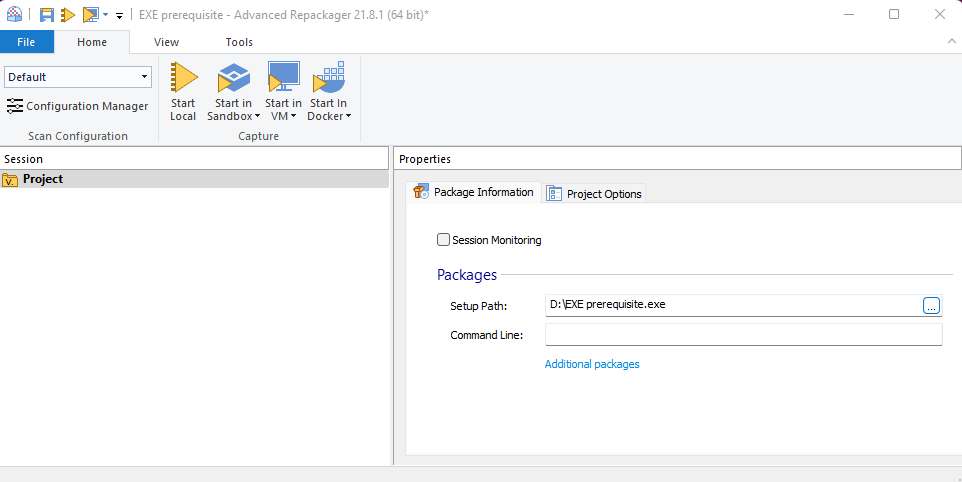
Task: Collapse the ribbon with the chevron
Action: [x=952, y=41]
